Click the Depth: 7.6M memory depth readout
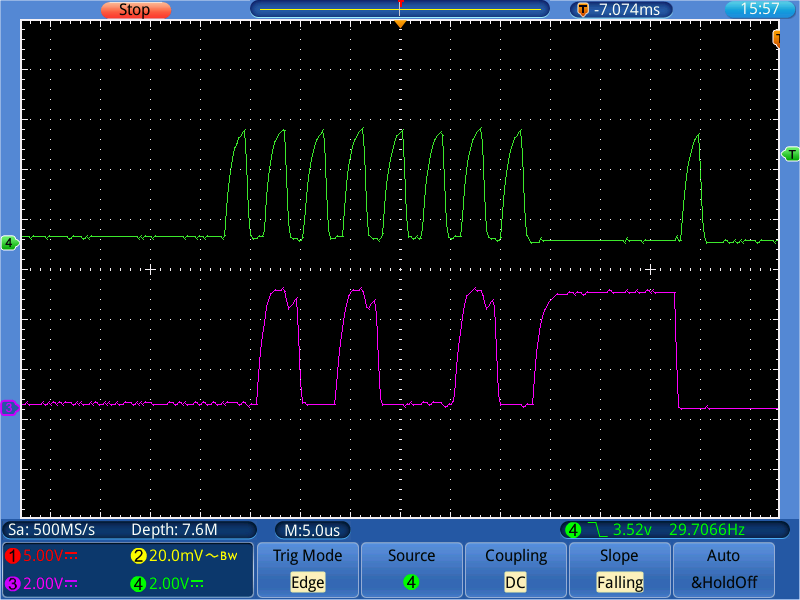The height and width of the screenshot is (600, 800). [174, 530]
